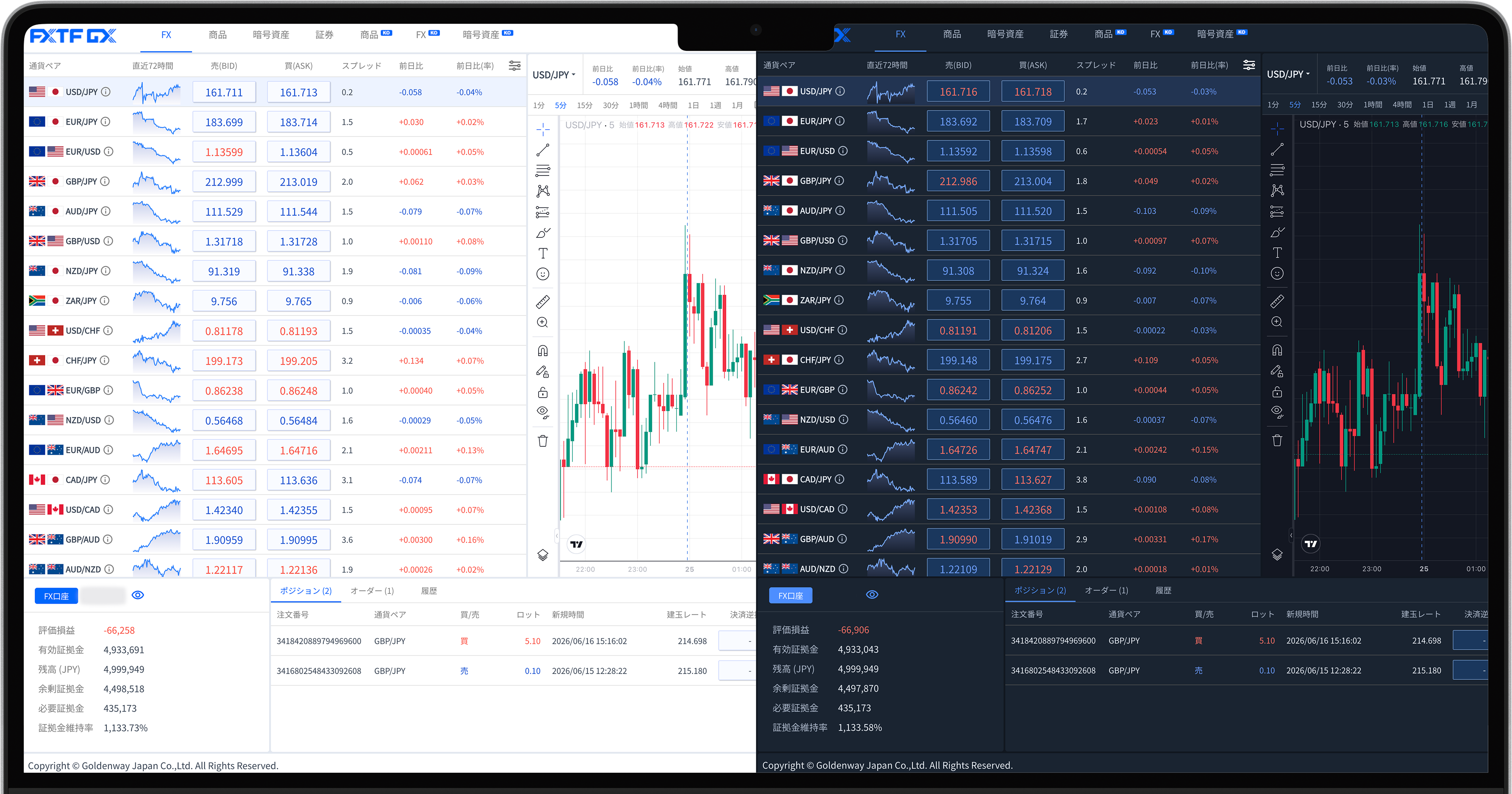Open column settings icon in light-theme rate list

[515, 66]
